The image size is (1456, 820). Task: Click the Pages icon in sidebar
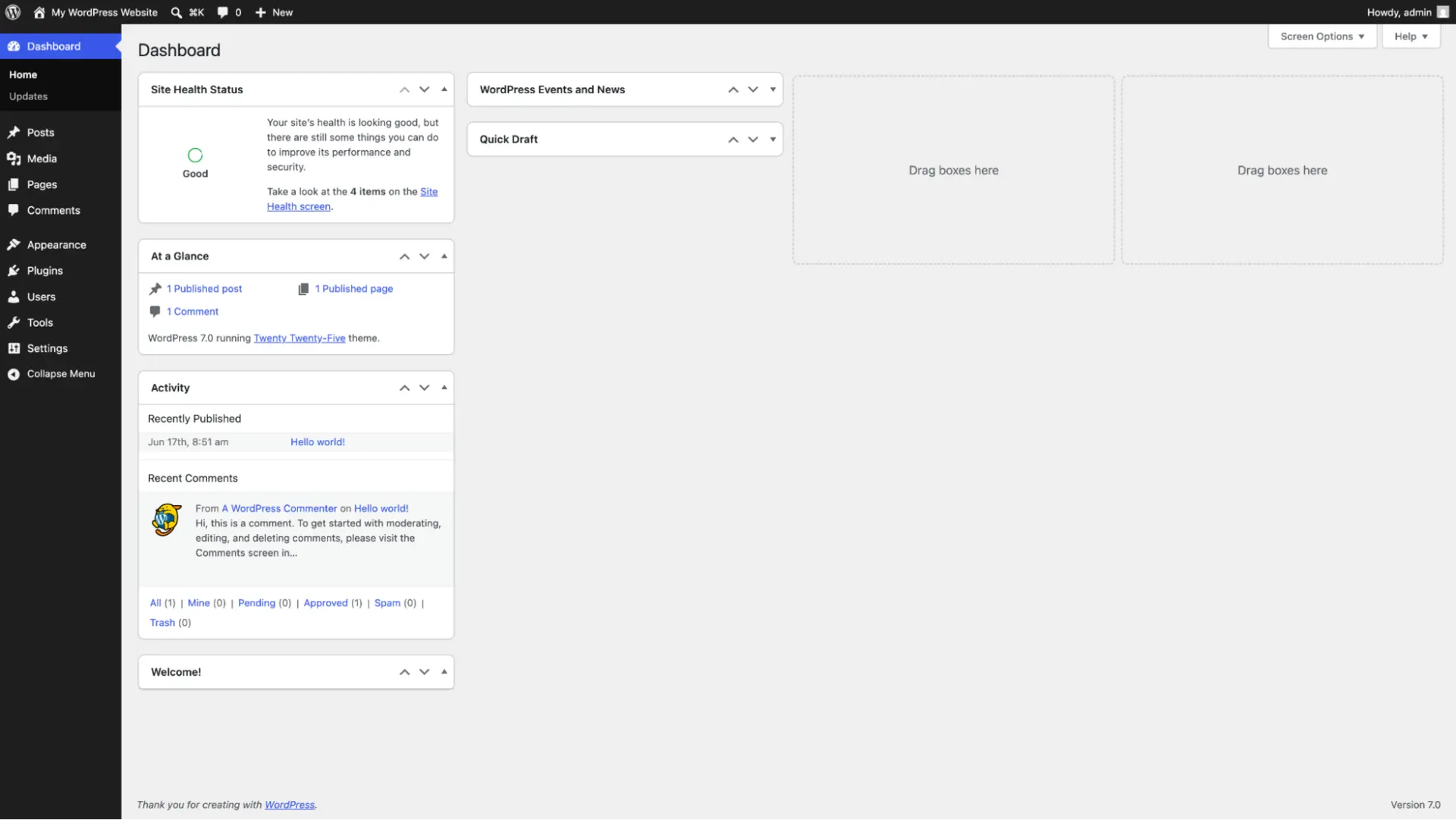(14, 184)
